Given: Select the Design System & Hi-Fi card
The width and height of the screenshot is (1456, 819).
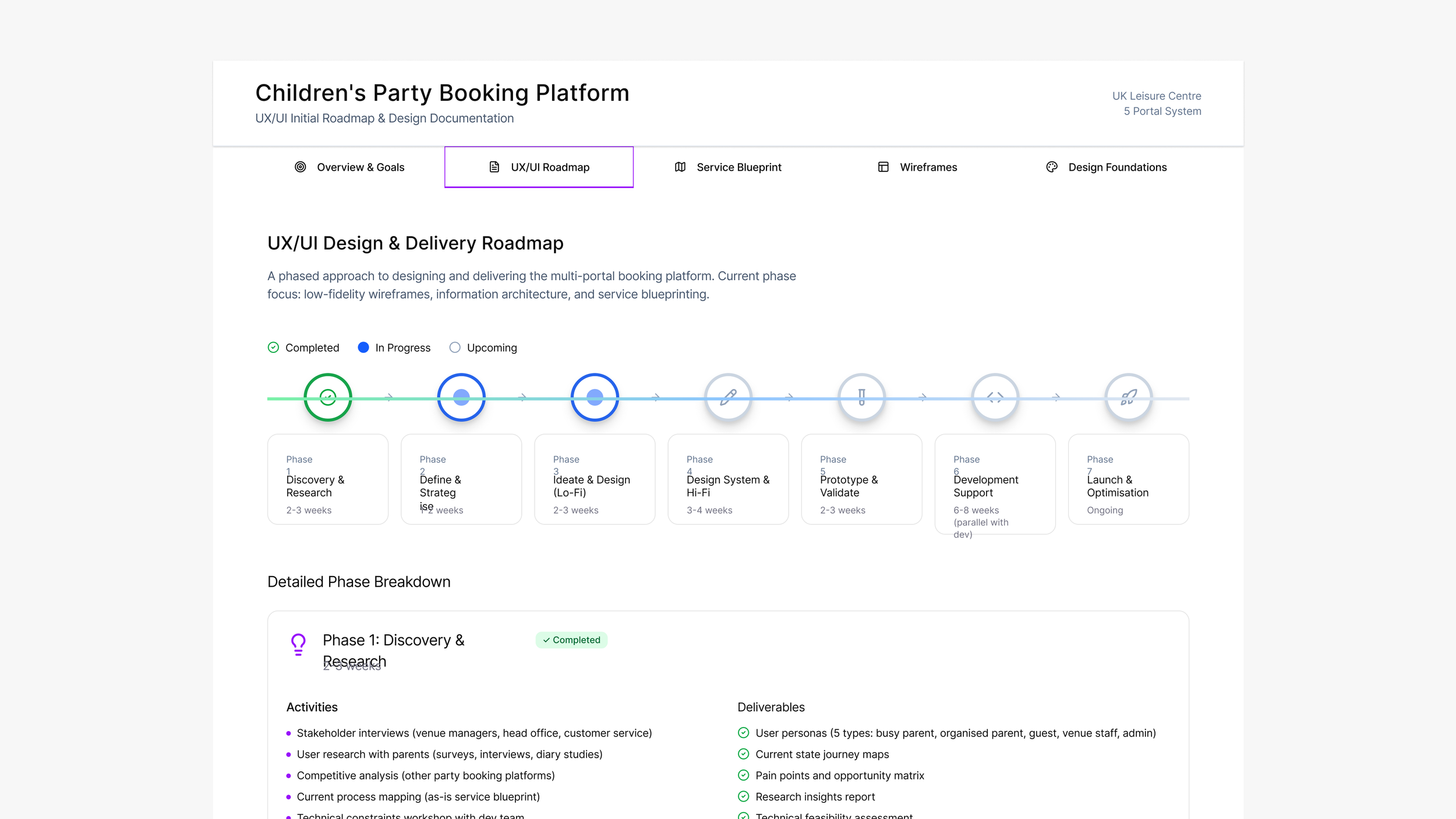Looking at the screenshot, I should [x=728, y=479].
